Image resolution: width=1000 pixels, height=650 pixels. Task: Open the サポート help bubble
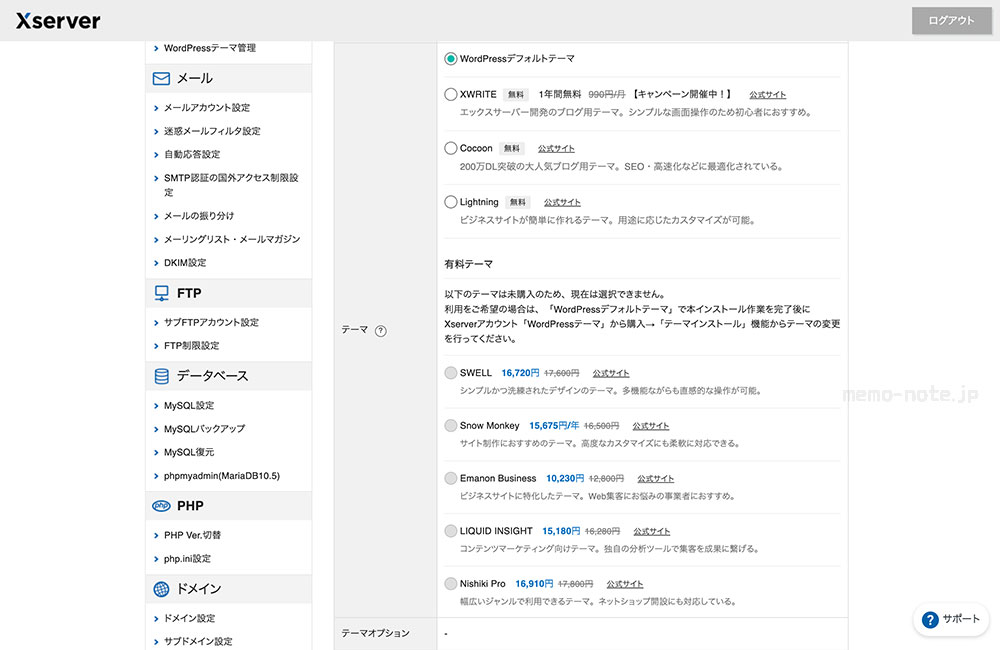coord(951,619)
